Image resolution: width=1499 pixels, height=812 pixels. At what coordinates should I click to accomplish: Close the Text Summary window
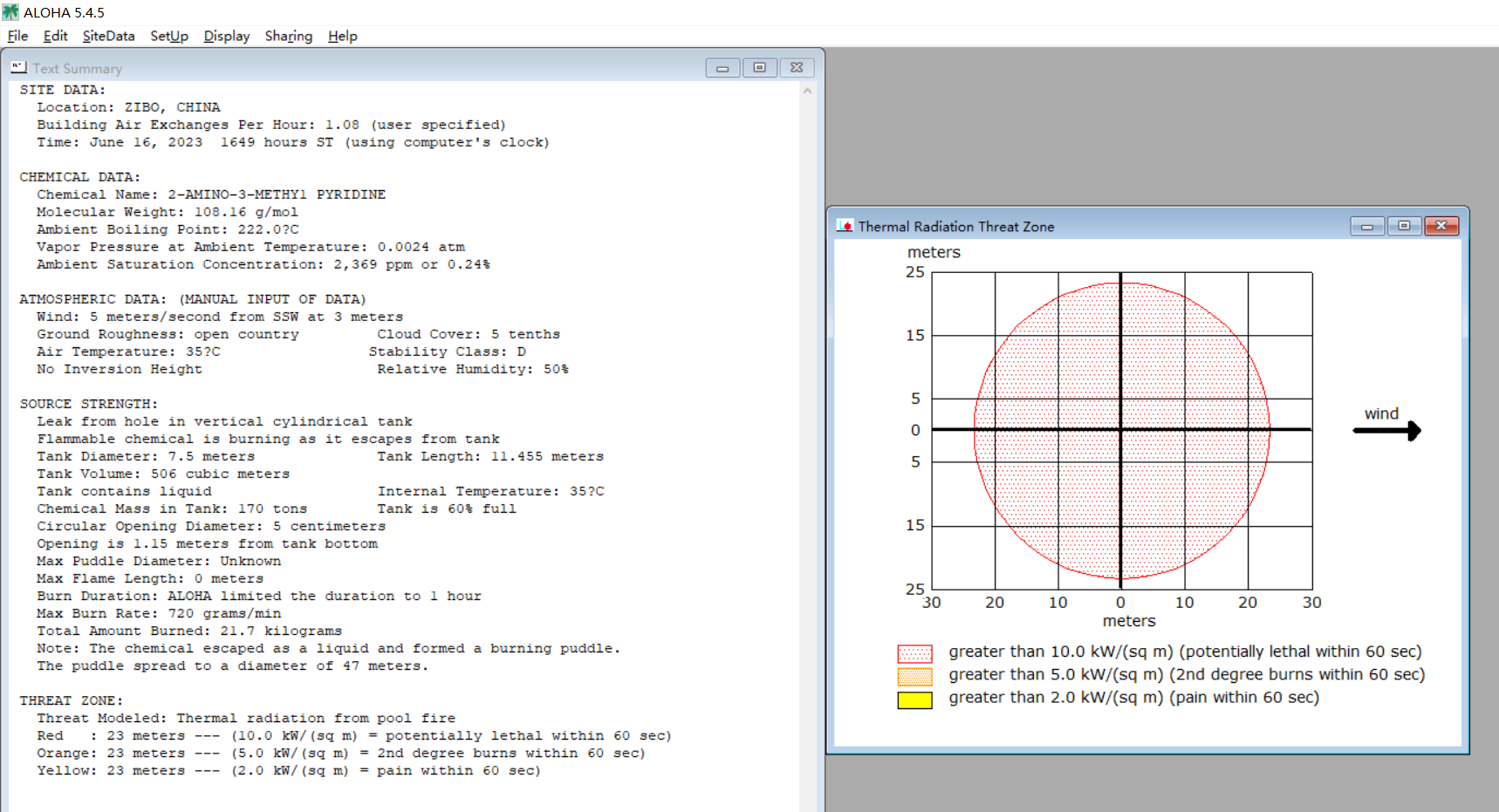pos(797,68)
